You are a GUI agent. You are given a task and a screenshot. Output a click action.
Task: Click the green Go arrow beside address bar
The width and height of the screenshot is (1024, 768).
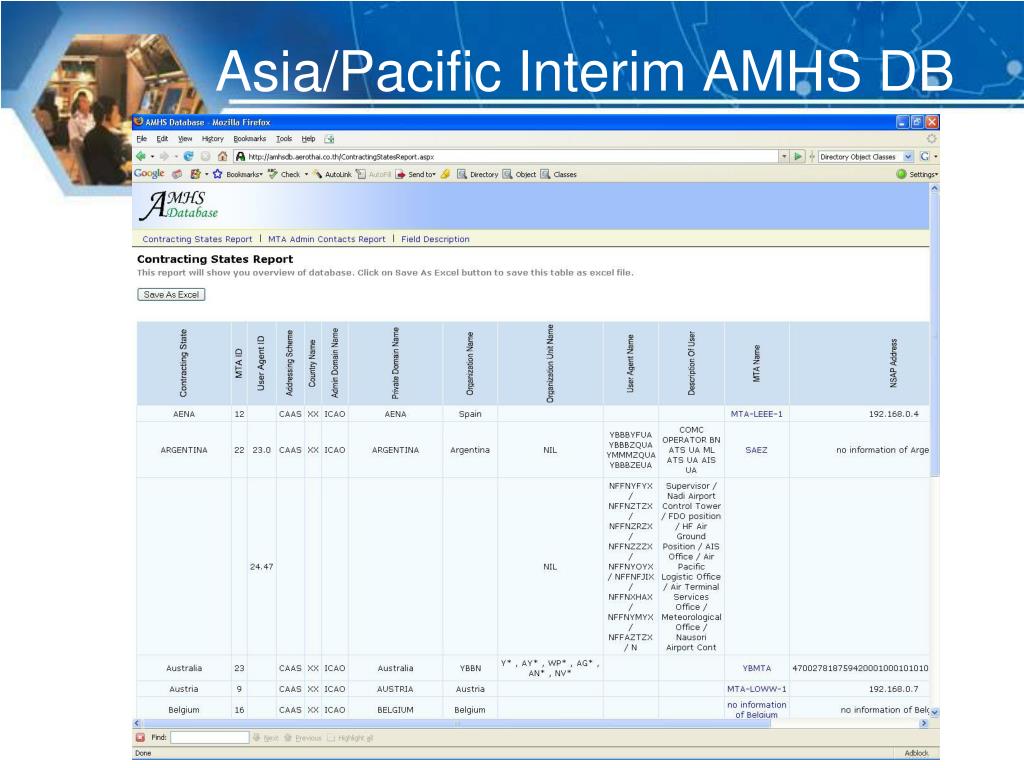coord(798,157)
